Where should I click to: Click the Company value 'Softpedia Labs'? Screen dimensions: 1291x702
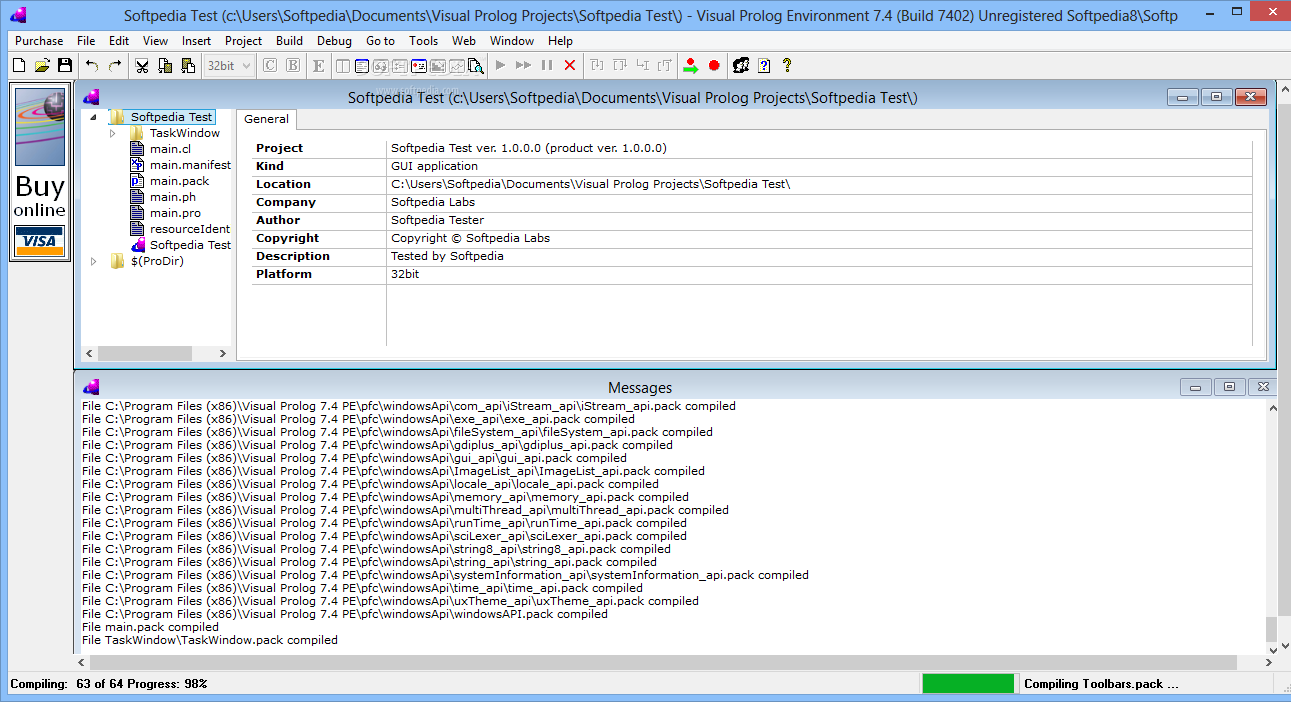433,202
